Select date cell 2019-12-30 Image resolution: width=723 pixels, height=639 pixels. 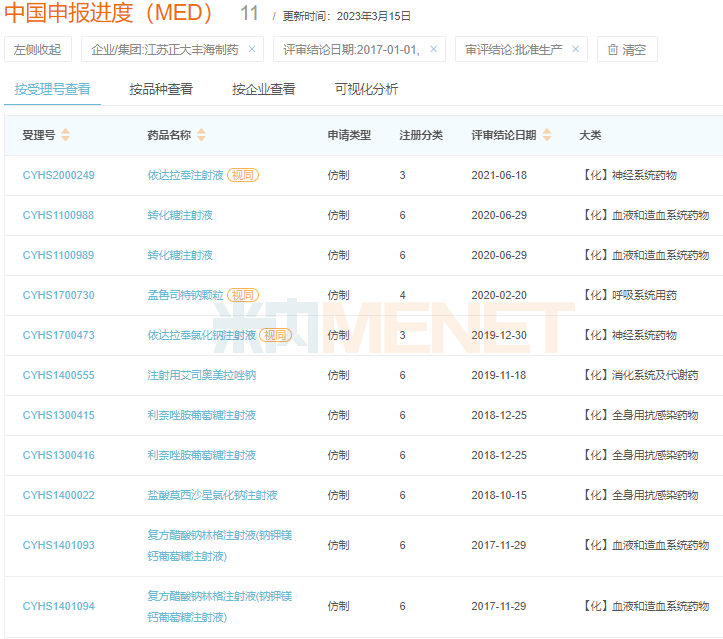tap(499, 335)
